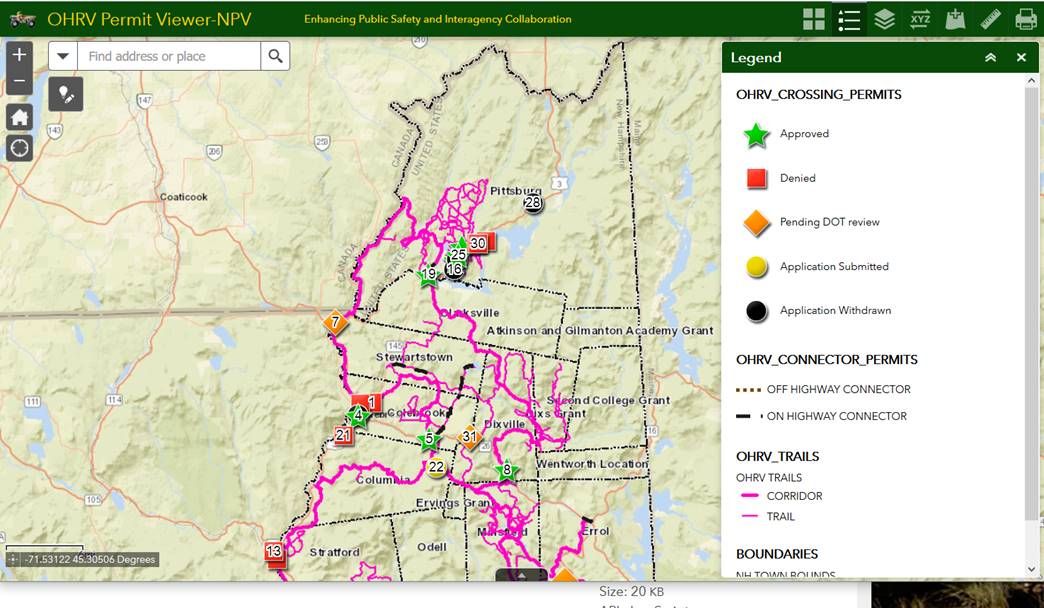Open the Basemap Gallery grid icon

(x=814, y=19)
